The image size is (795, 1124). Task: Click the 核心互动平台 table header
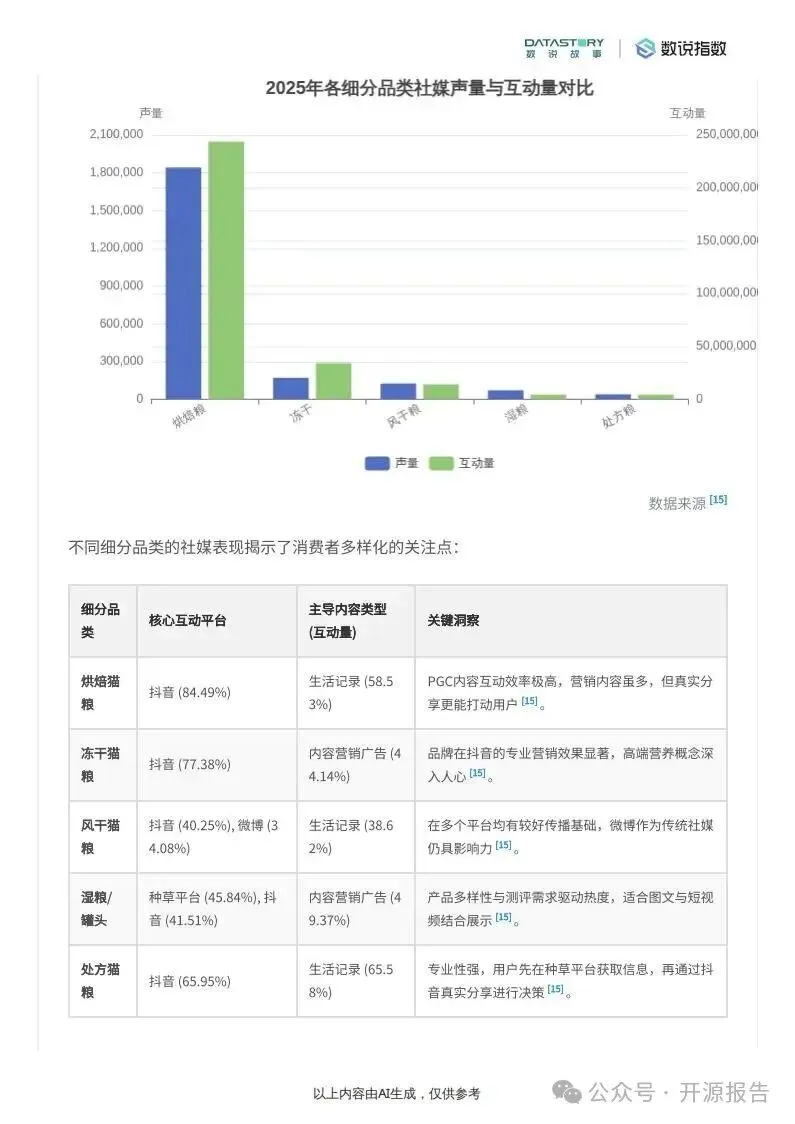[216, 621]
